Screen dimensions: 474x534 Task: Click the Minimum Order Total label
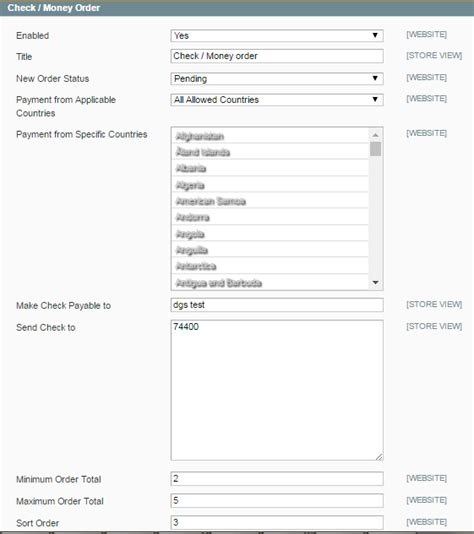coord(59,479)
